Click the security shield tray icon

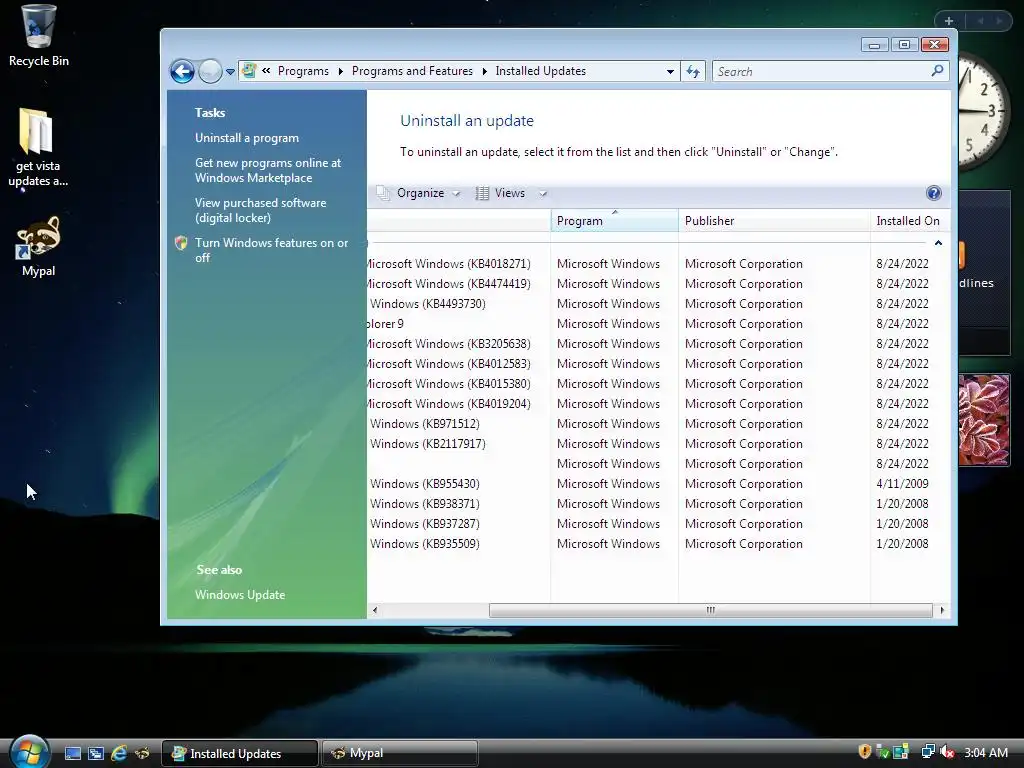[865, 752]
